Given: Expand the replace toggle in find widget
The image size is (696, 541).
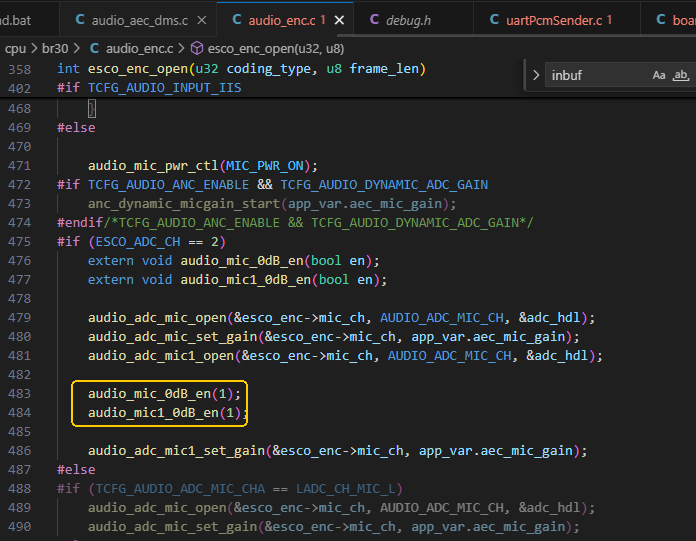Looking at the screenshot, I should click(536, 75).
